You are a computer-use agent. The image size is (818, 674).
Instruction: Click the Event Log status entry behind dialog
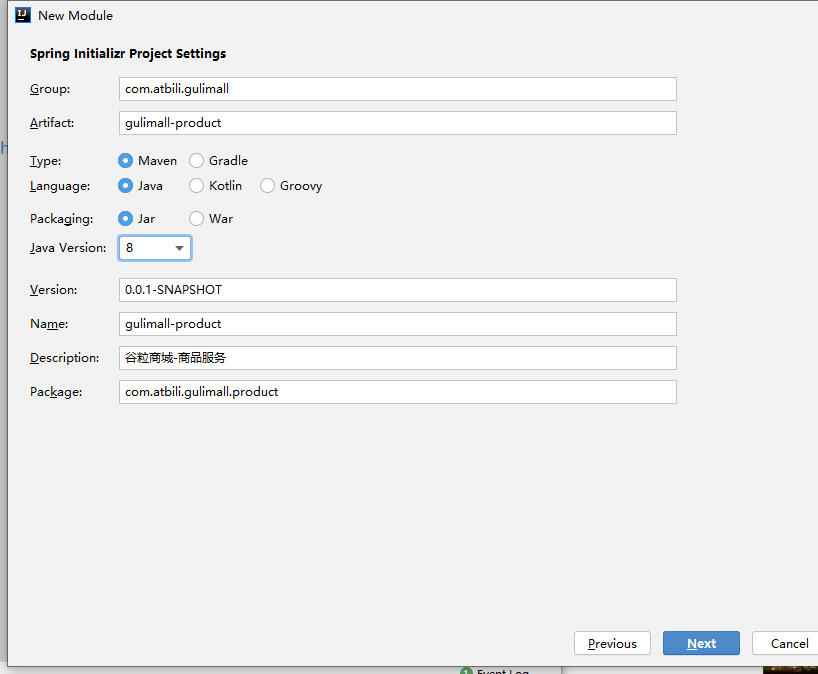click(x=495, y=671)
